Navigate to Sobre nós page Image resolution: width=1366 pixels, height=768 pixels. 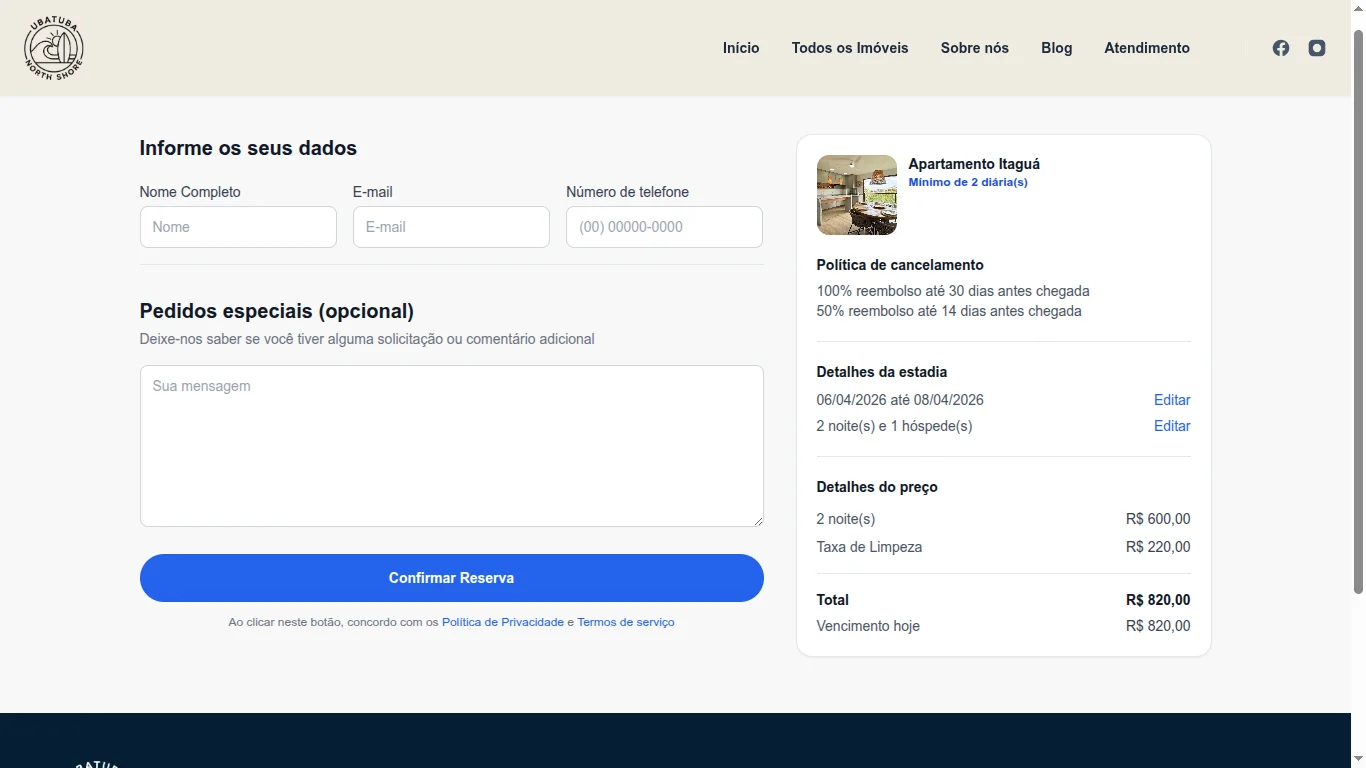pyautogui.click(x=974, y=48)
